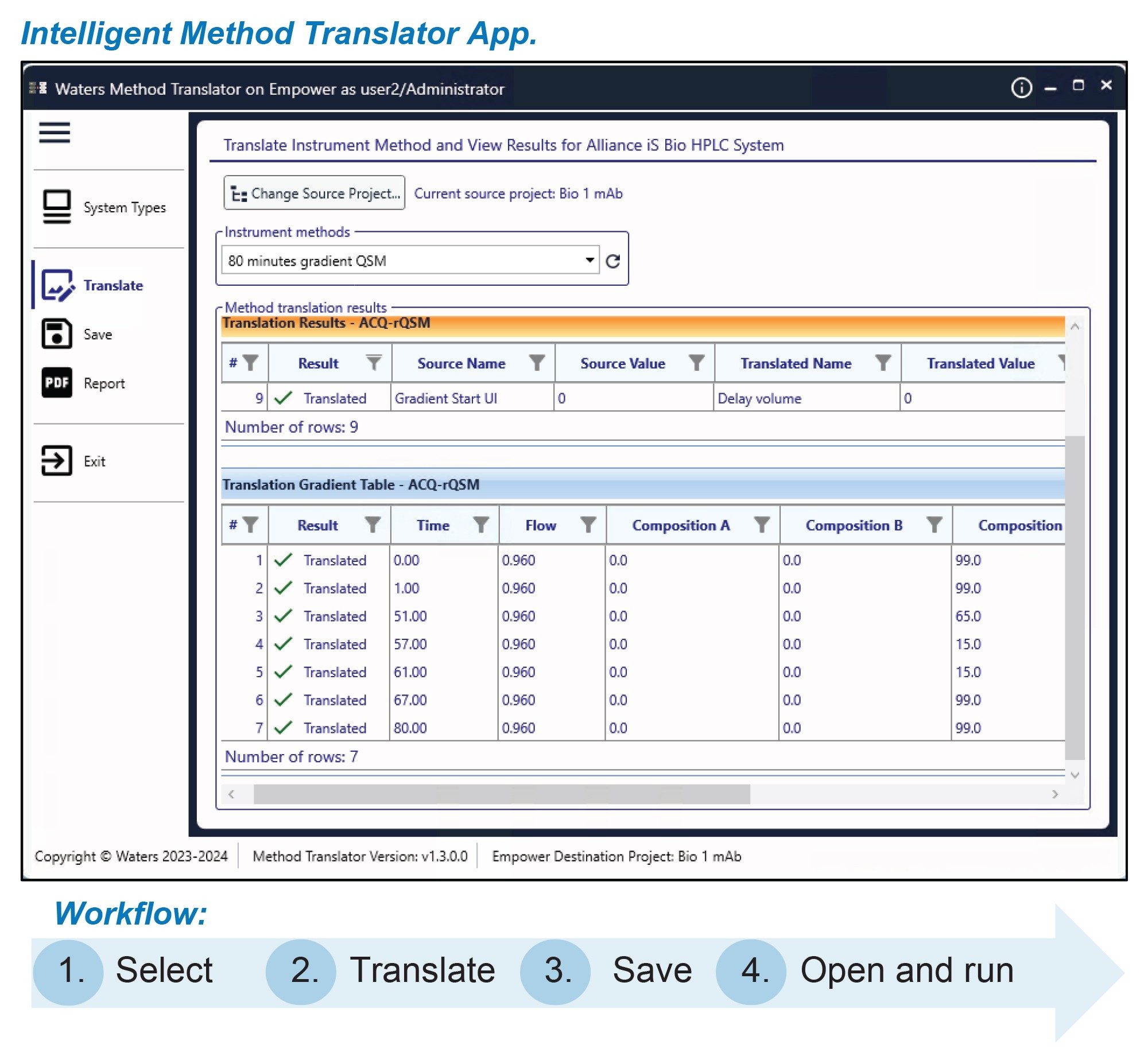Click the Exit icon in sidebar
The width and height of the screenshot is (1148, 1060).
[57, 461]
